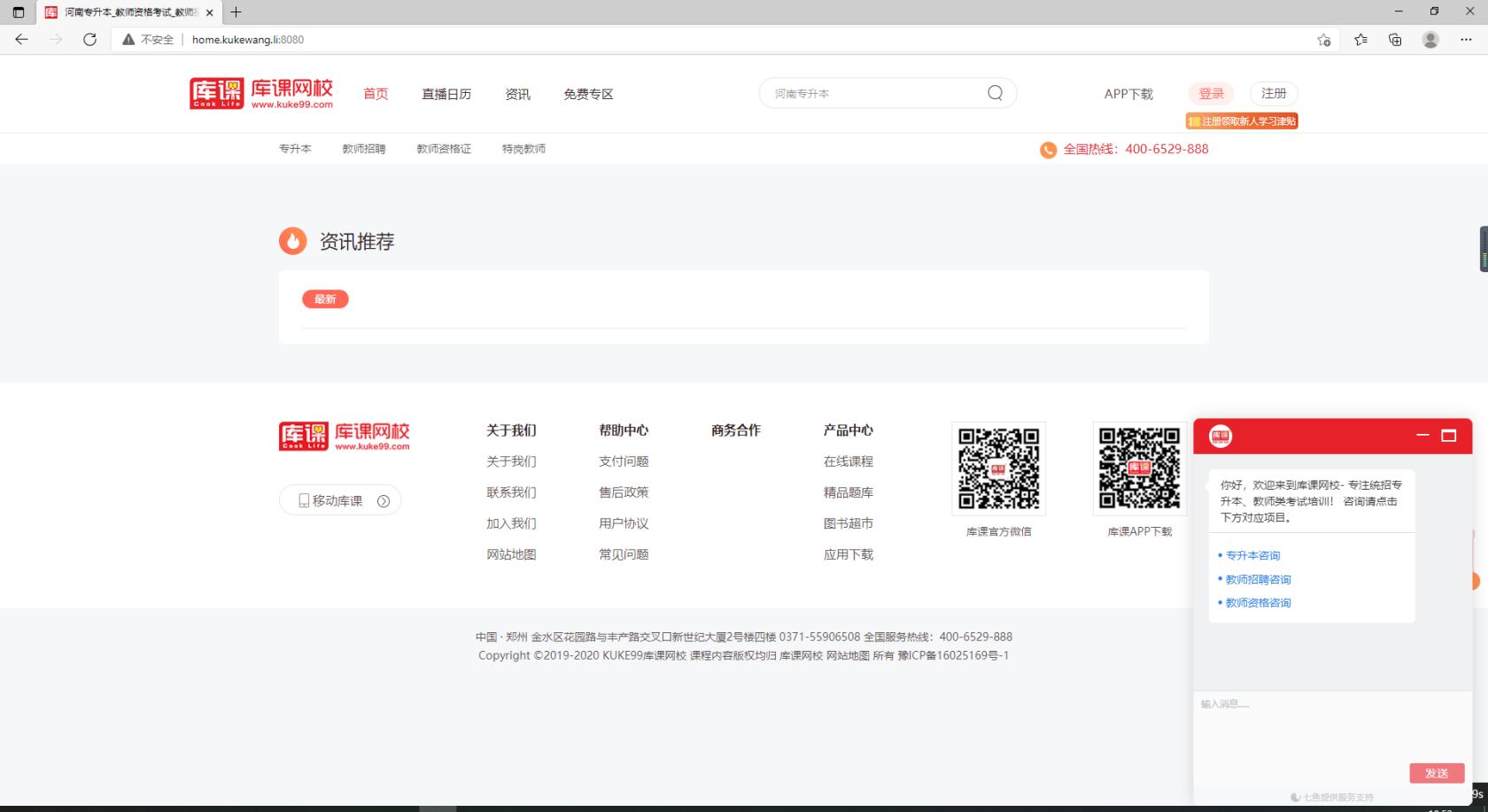The width and height of the screenshot is (1488, 812).
Task: Click the 教师招聘咨询 chat link
Action: [x=1258, y=579]
